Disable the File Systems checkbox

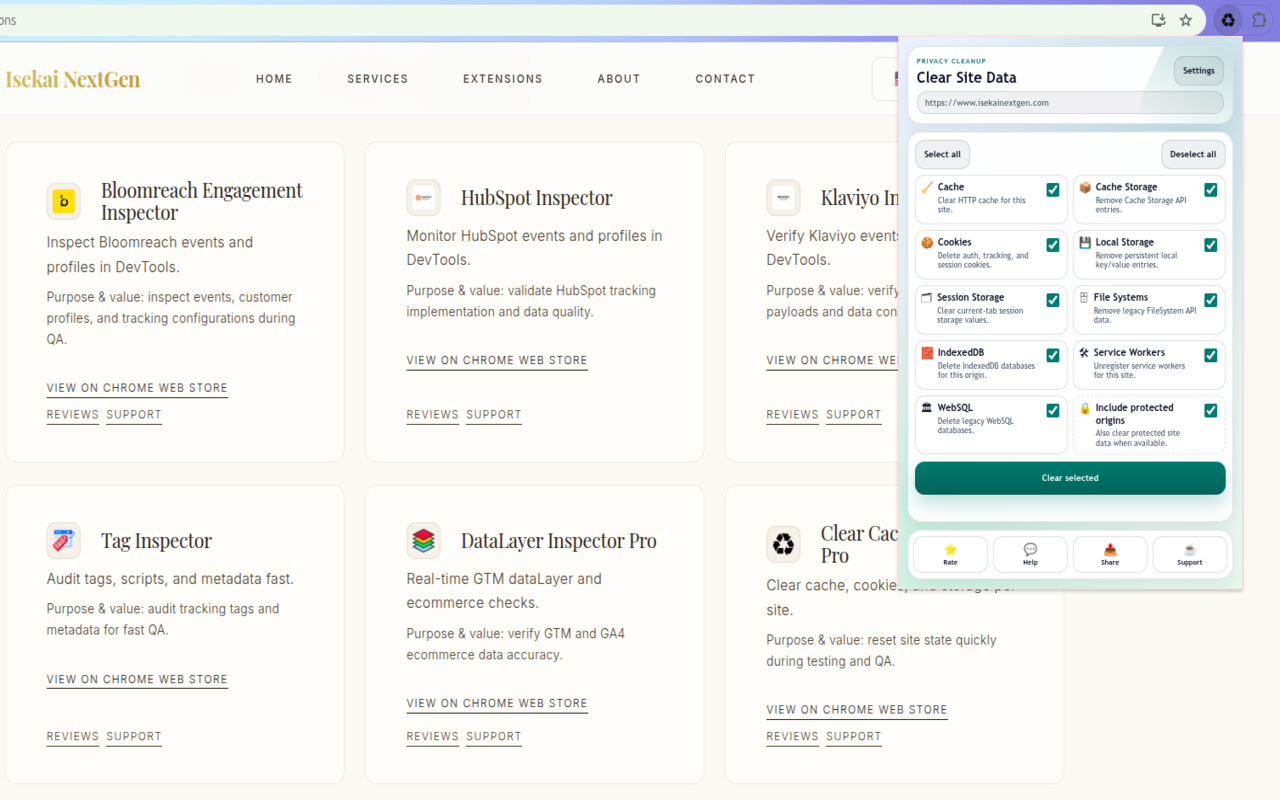click(x=1211, y=300)
